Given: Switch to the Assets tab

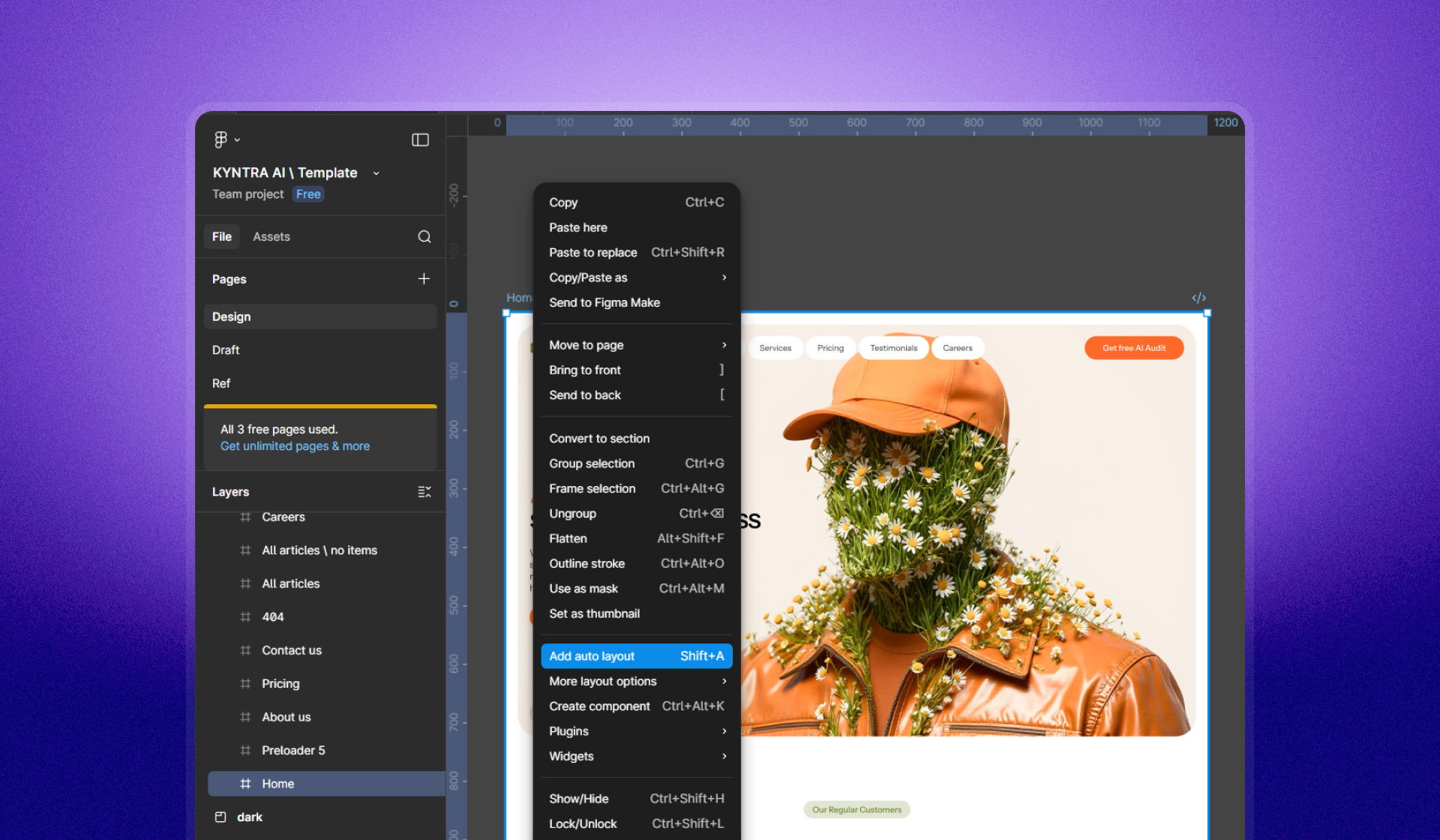Looking at the screenshot, I should (x=271, y=237).
